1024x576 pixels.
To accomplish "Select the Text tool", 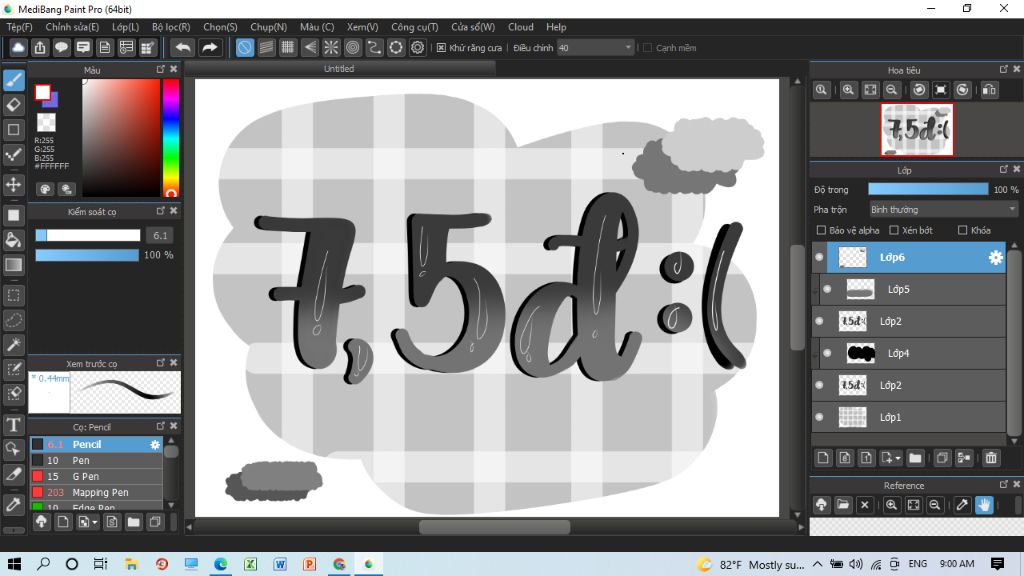I will 14,425.
